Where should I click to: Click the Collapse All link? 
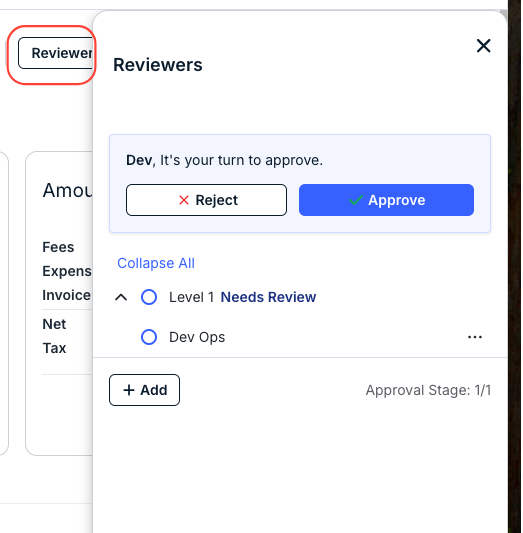pyautogui.click(x=156, y=263)
